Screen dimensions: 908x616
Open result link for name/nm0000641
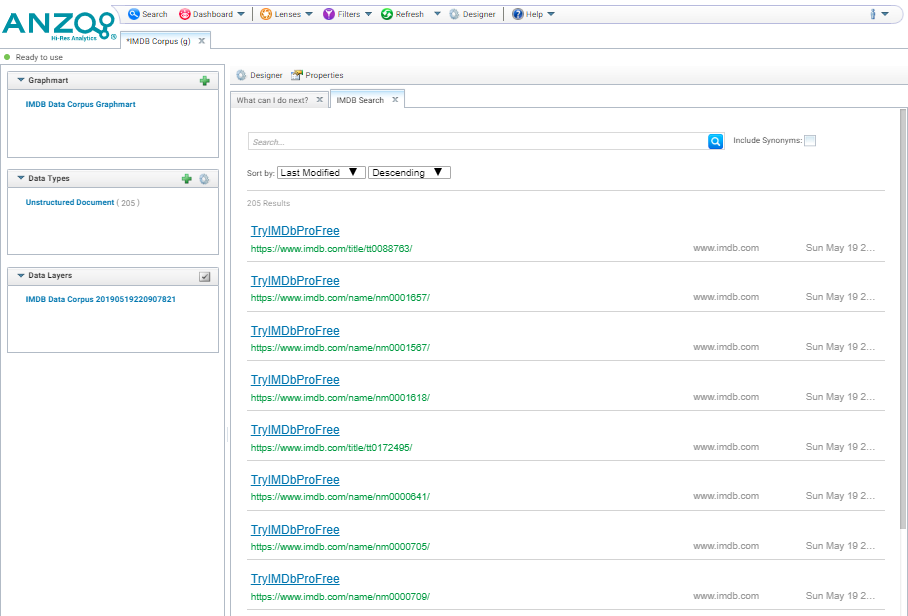[x=295, y=479]
